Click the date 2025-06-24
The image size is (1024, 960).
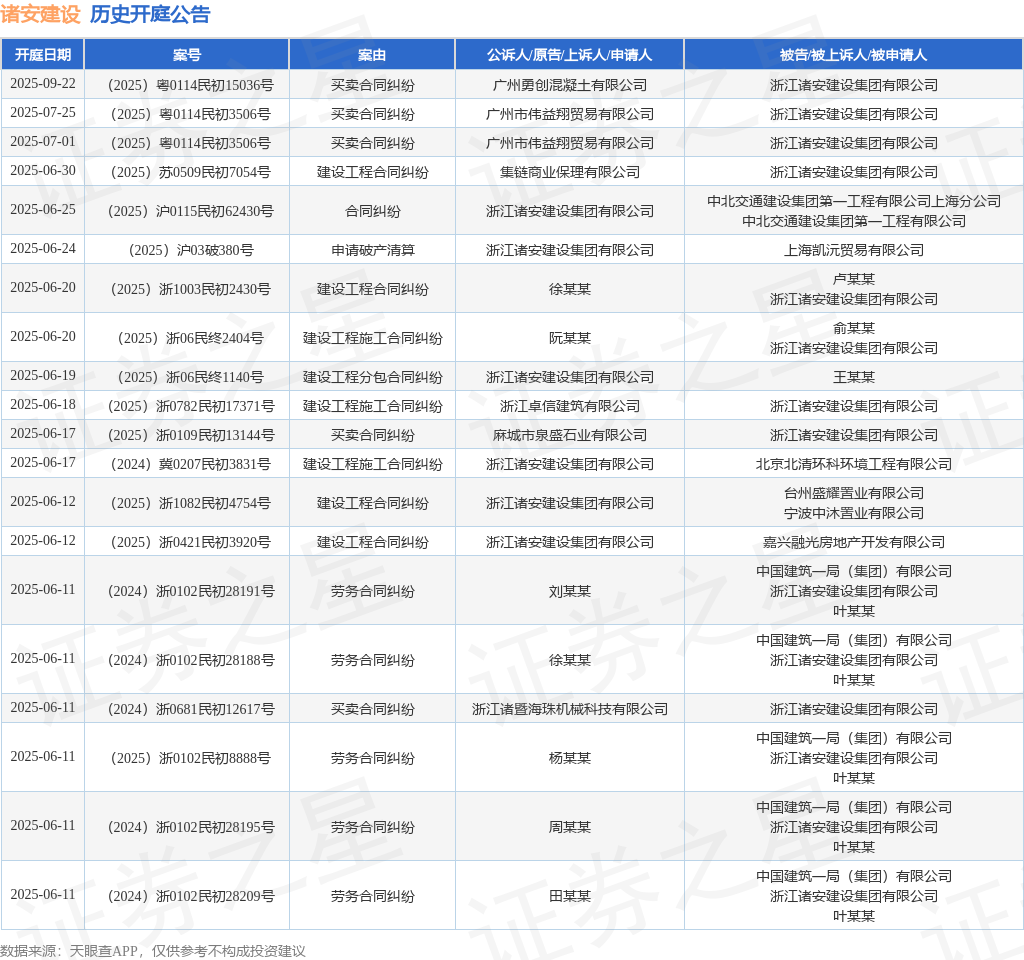tap(43, 249)
